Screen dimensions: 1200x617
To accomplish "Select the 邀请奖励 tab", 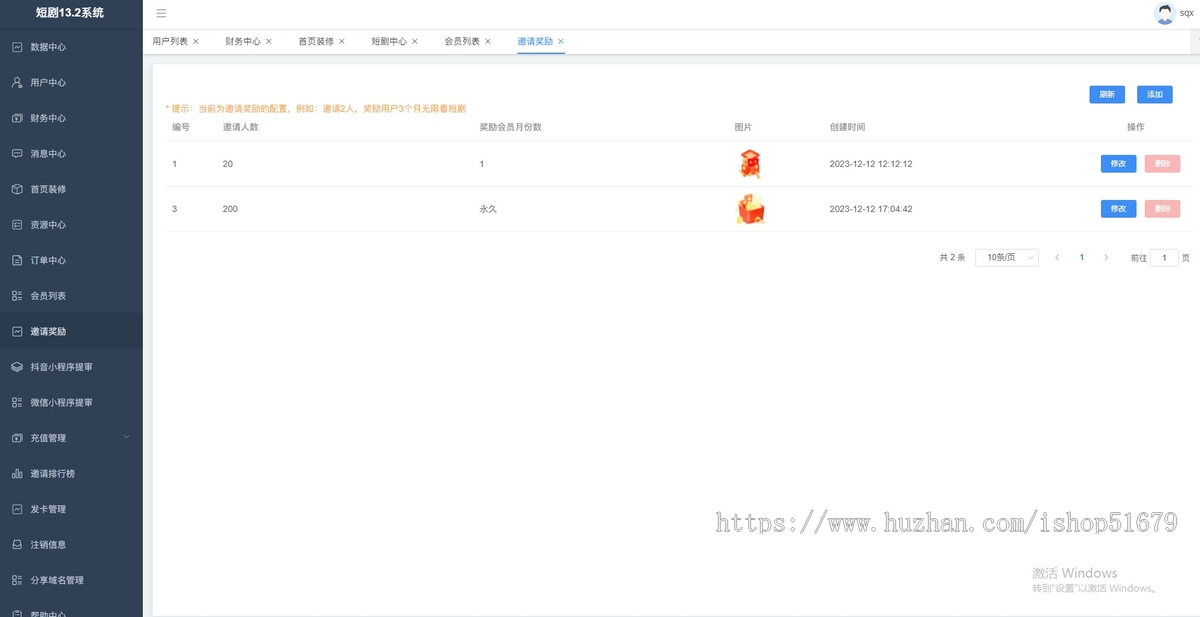I will click(535, 41).
